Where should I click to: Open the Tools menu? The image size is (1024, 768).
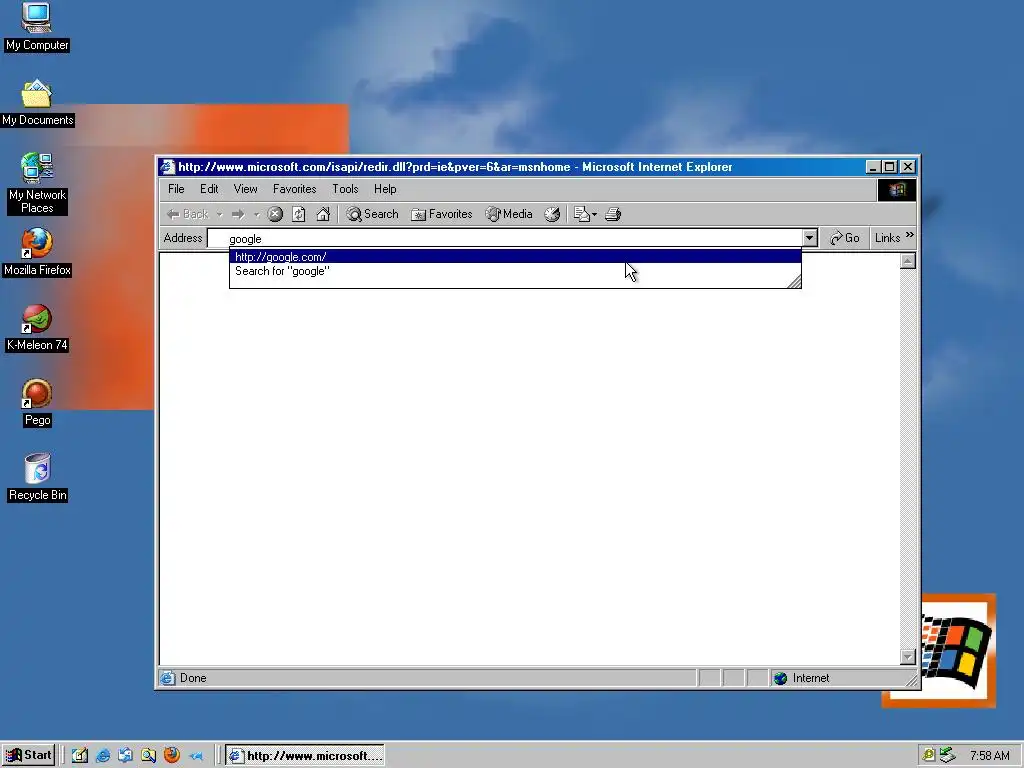(345, 189)
